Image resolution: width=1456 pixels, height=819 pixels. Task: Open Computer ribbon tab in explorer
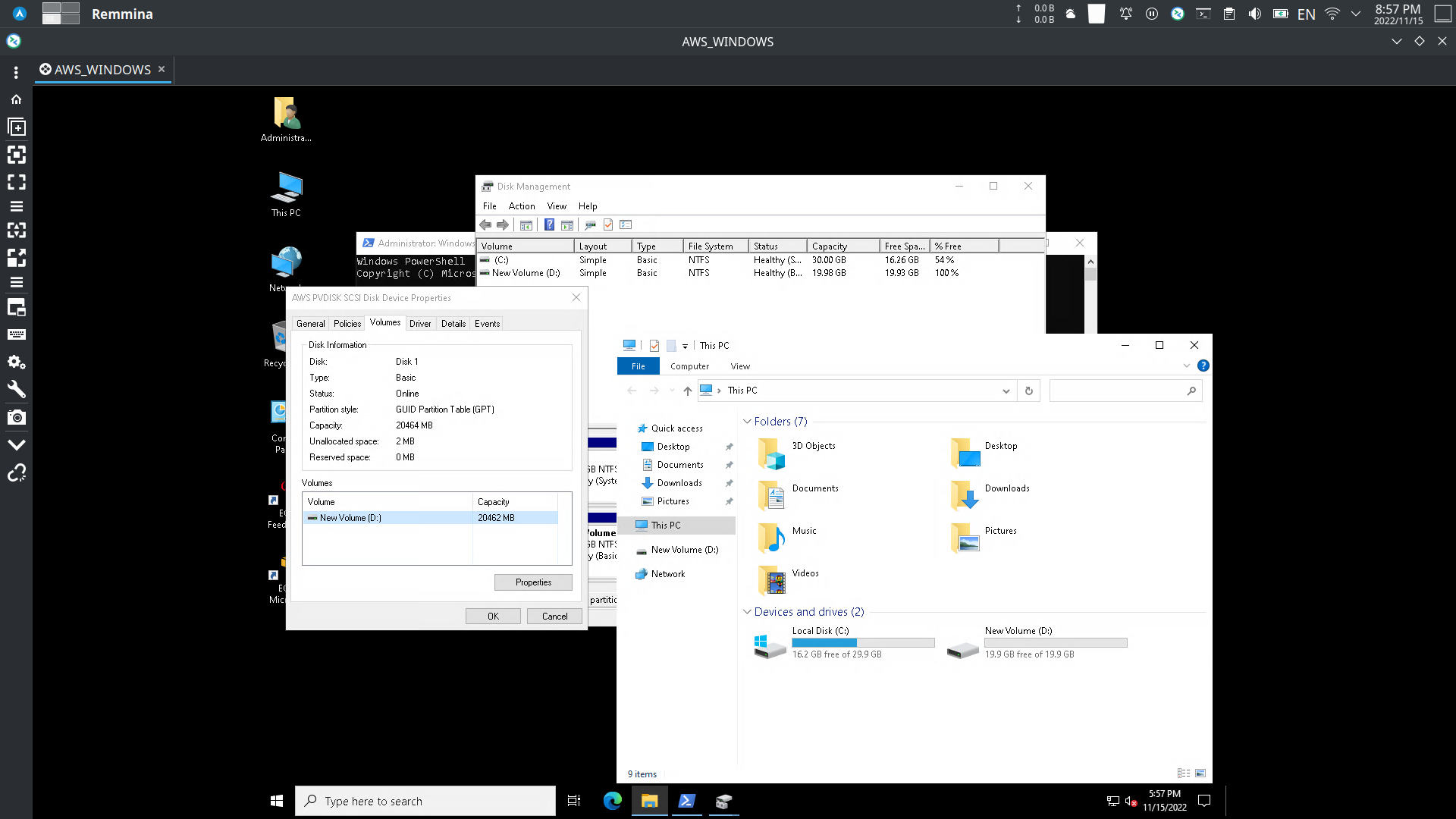tap(689, 366)
